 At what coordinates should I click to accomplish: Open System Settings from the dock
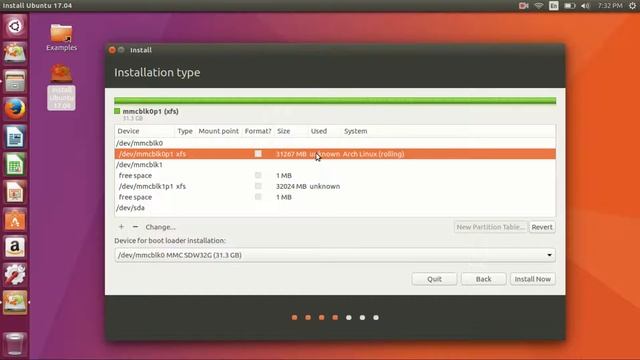[x=15, y=275]
